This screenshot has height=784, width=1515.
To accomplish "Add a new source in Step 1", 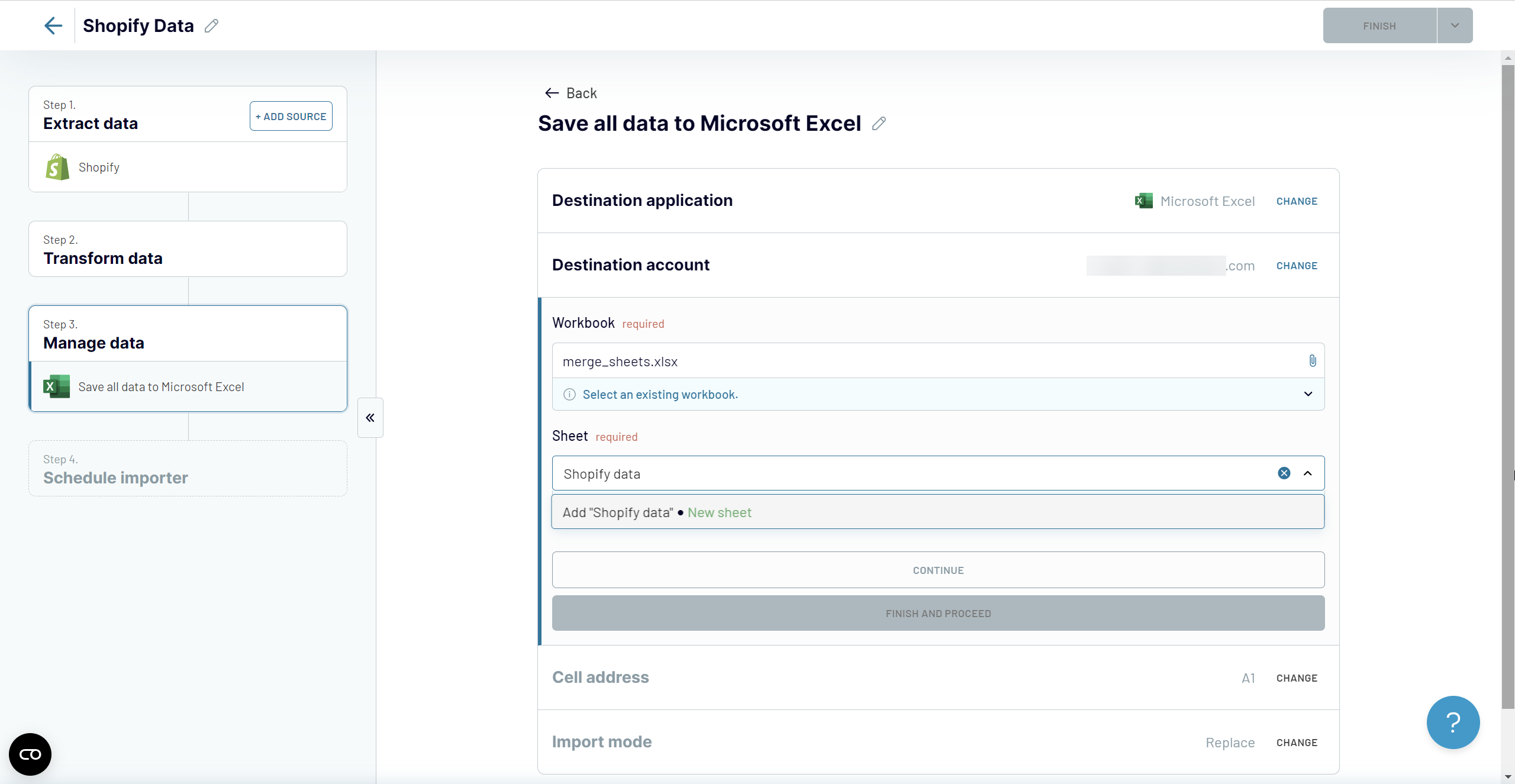I will click(x=291, y=116).
